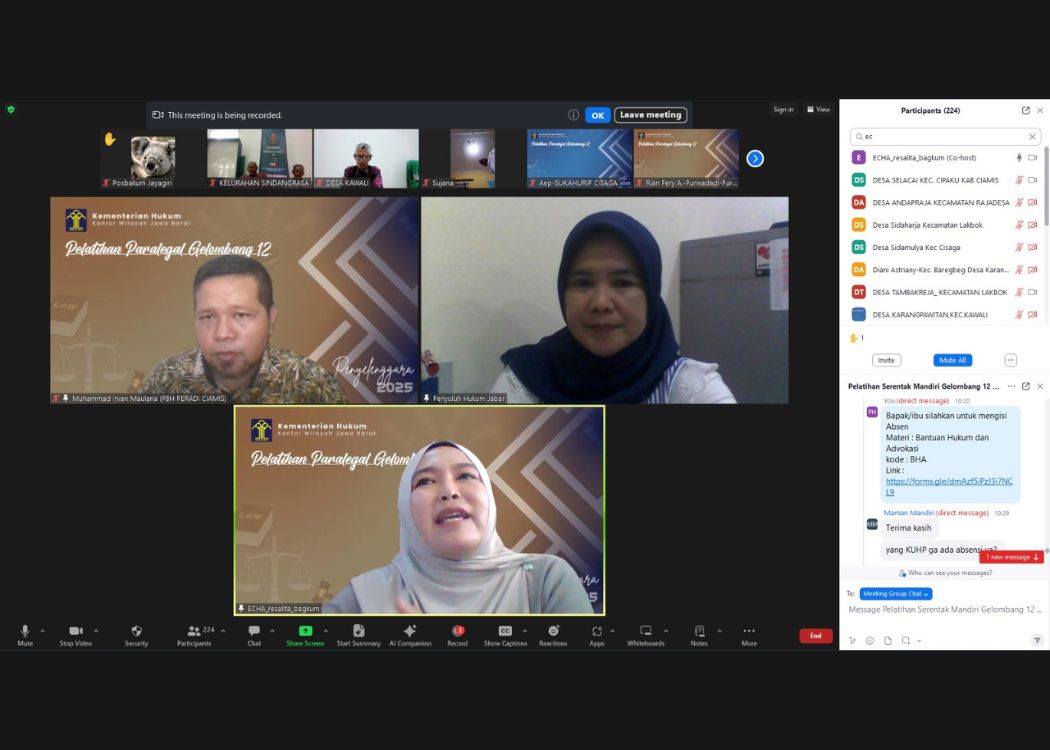This screenshot has height=750, width=1050.
Task: Pop out the Participants panel
Action: click(1025, 111)
